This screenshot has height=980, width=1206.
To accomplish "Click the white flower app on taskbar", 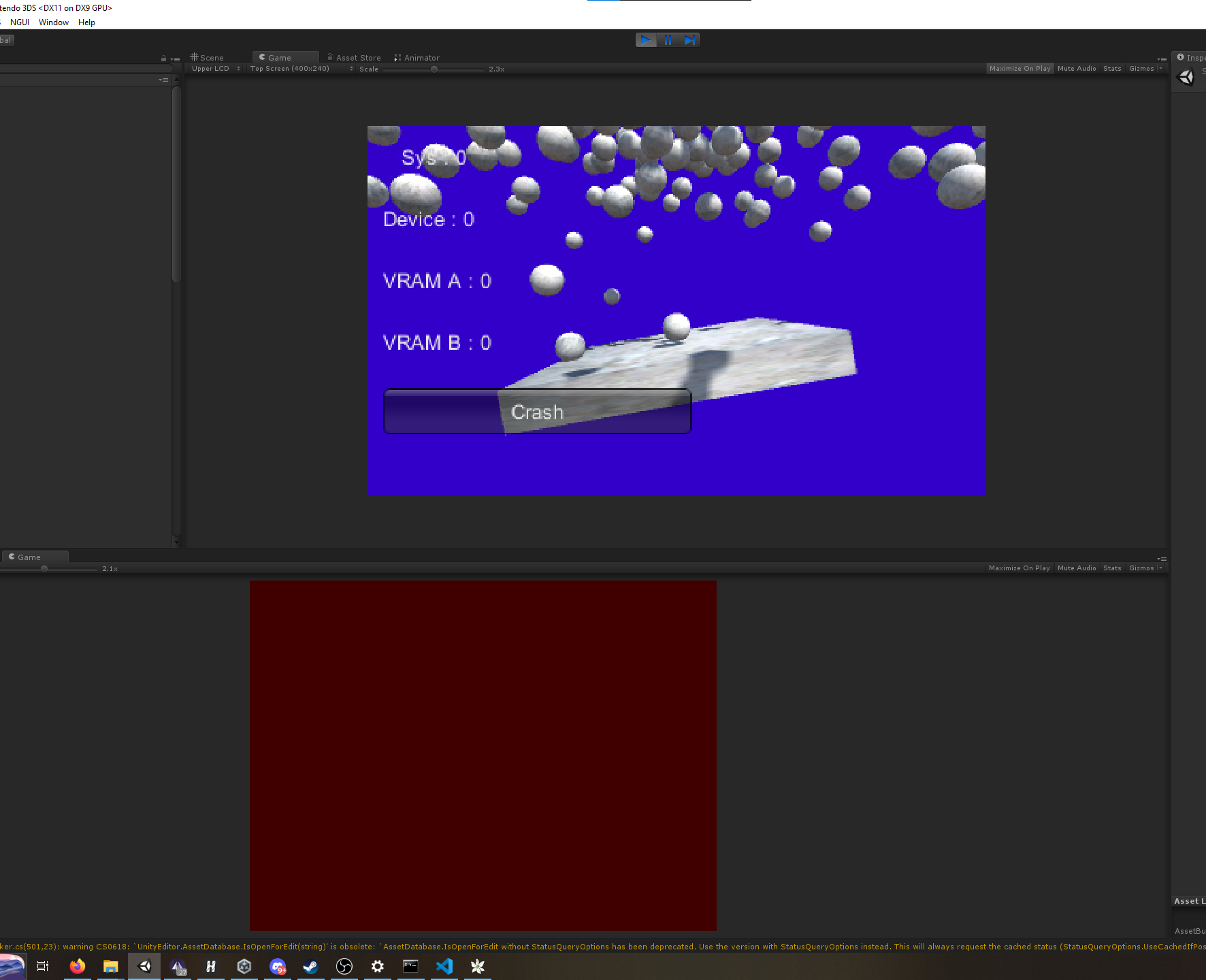I will click(x=478, y=966).
